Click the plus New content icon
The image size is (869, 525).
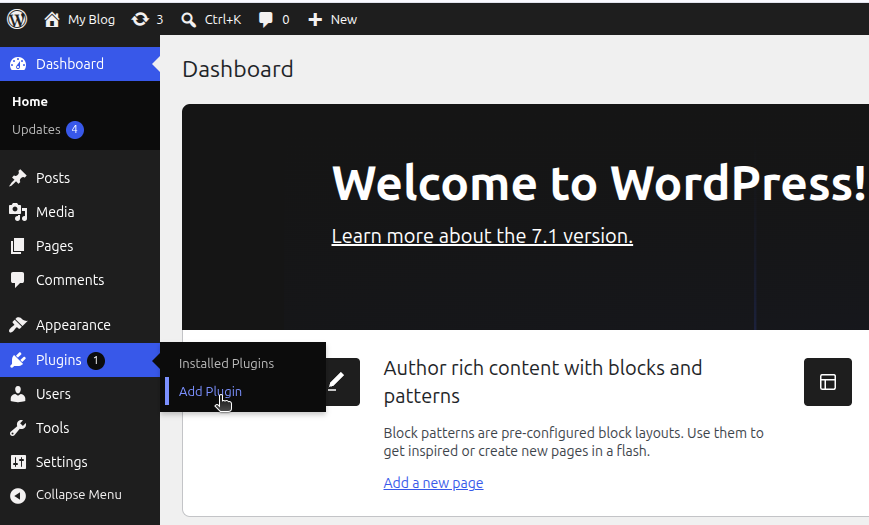[315, 19]
